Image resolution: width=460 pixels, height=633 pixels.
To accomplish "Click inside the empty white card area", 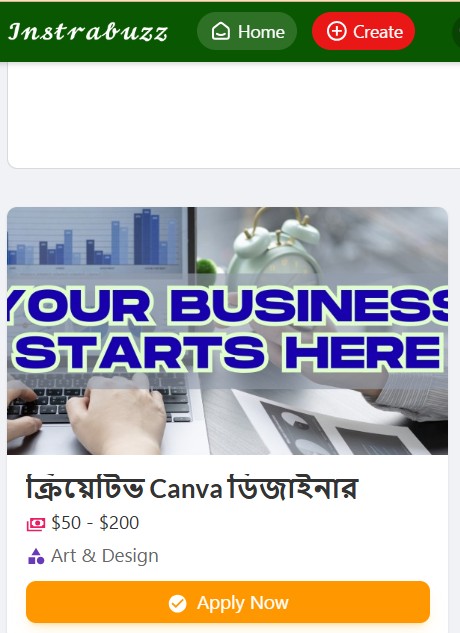I will tap(233, 115).
